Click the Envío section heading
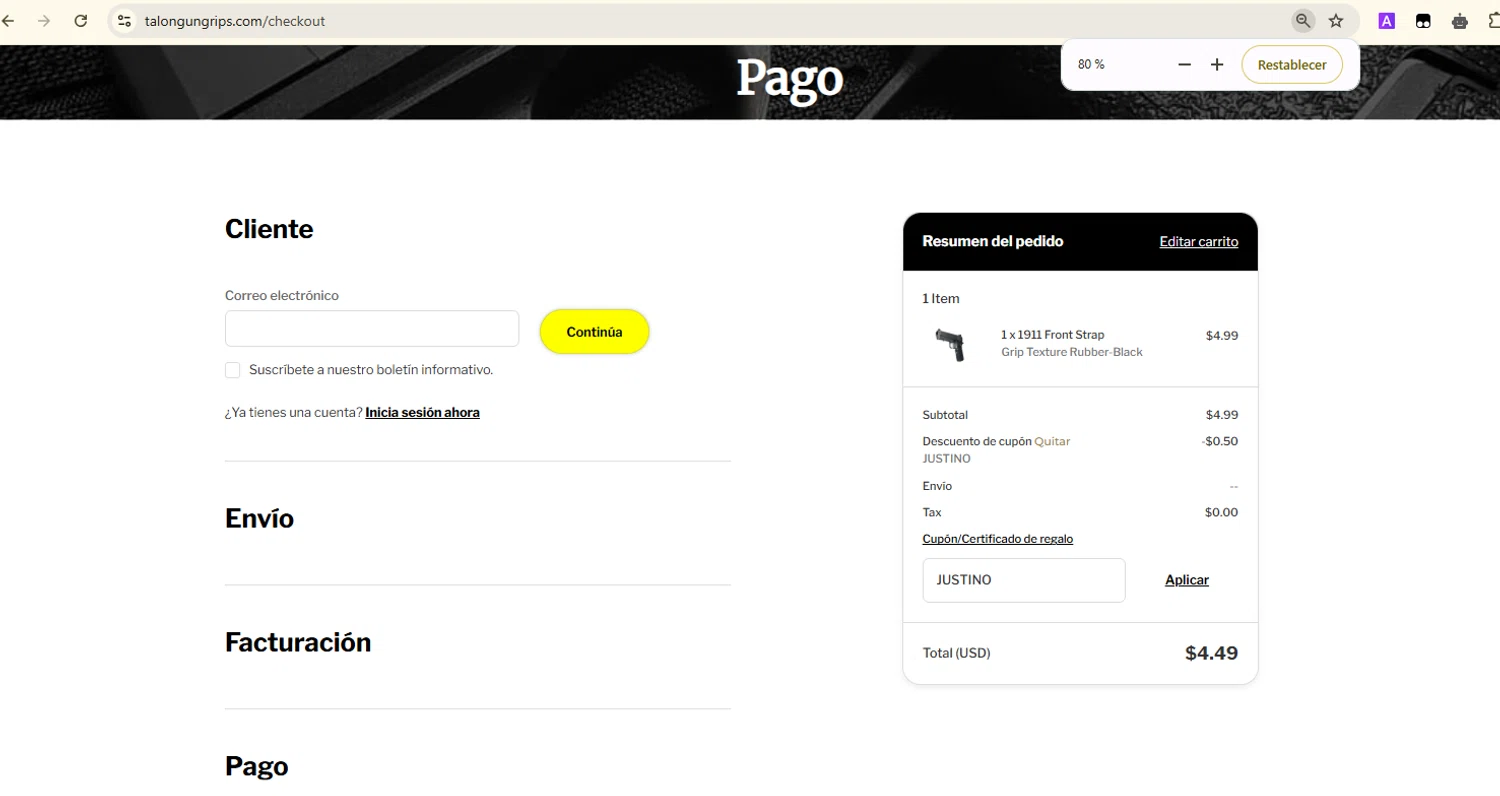The height and width of the screenshot is (796, 1500). (259, 519)
